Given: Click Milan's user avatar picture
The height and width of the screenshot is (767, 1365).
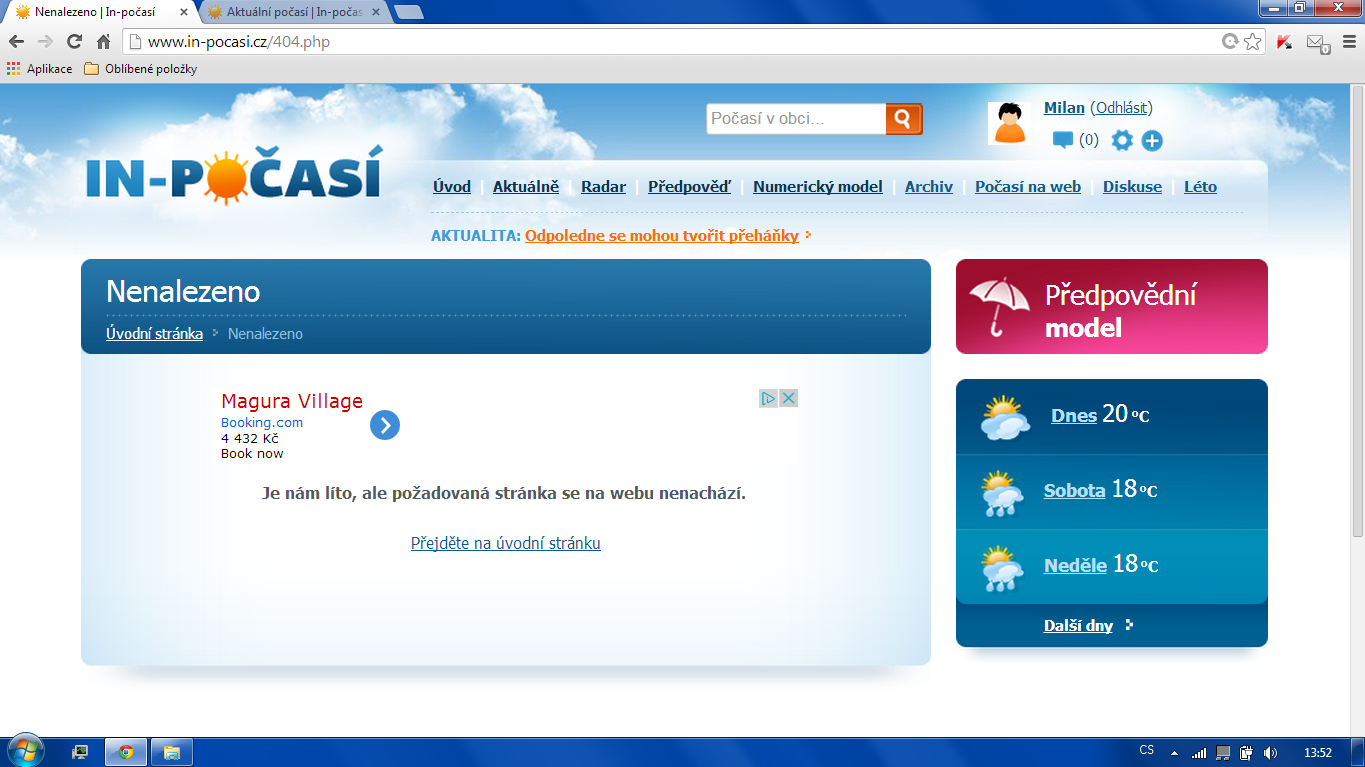Looking at the screenshot, I should [x=1009, y=123].
